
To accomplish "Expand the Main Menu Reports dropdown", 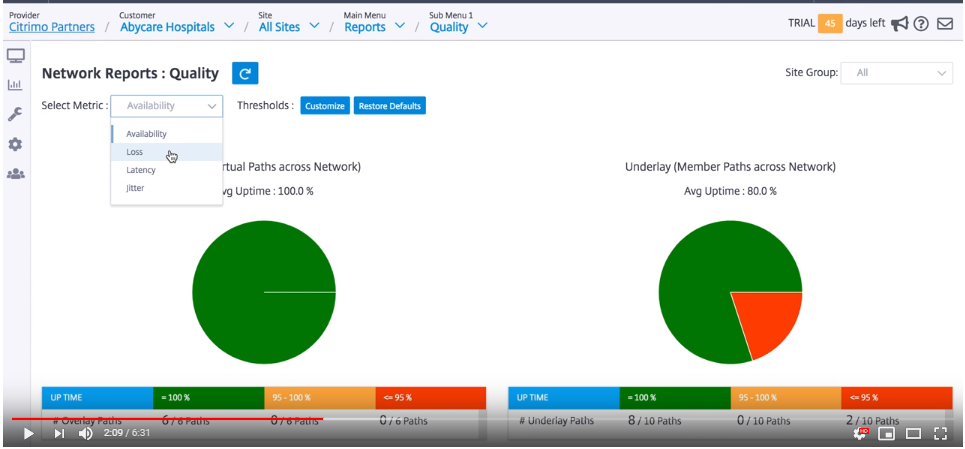I will [x=399, y=26].
